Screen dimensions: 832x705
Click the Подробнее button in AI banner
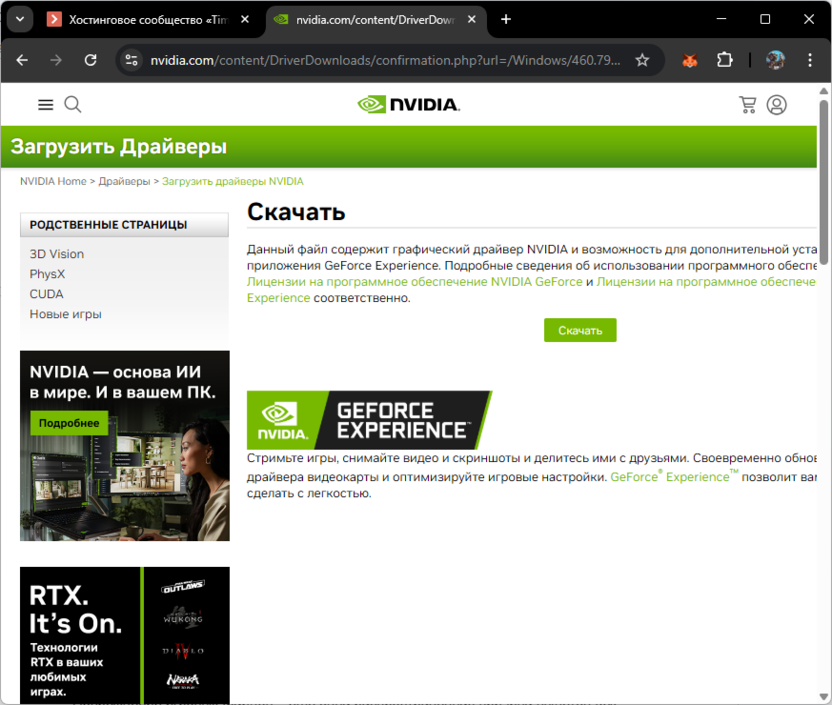pos(69,423)
